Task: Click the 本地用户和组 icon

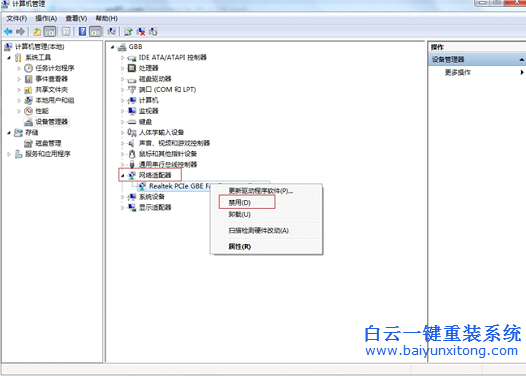Action: (x=29, y=100)
